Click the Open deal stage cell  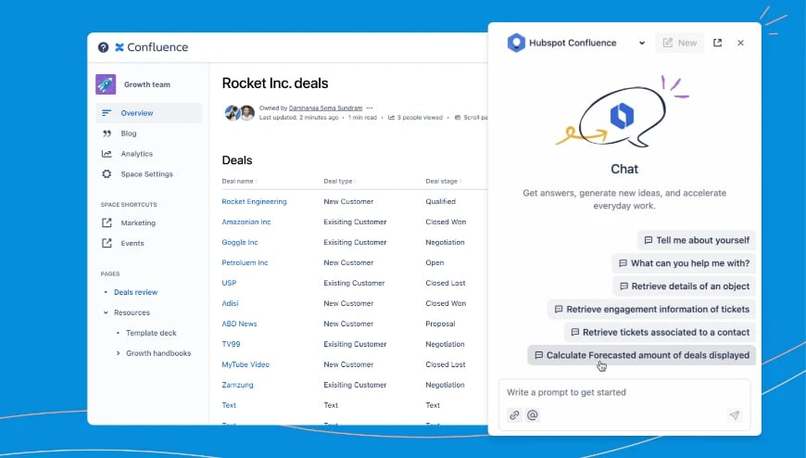tap(434, 263)
